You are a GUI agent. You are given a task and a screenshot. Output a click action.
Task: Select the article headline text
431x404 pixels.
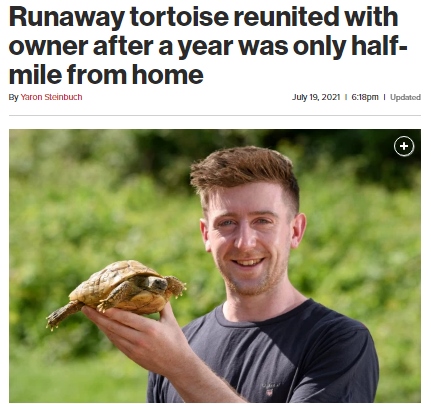(x=208, y=45)
